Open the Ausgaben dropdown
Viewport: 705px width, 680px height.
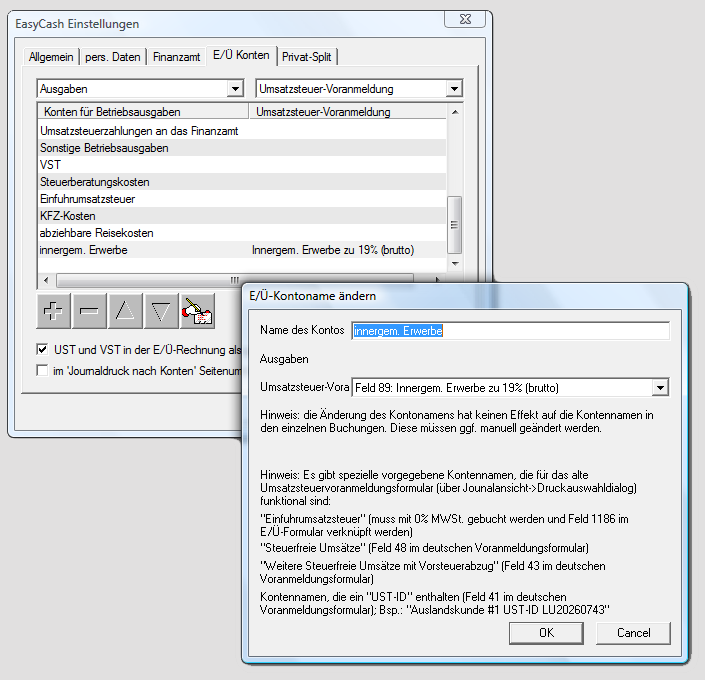[x=235, y=89]
